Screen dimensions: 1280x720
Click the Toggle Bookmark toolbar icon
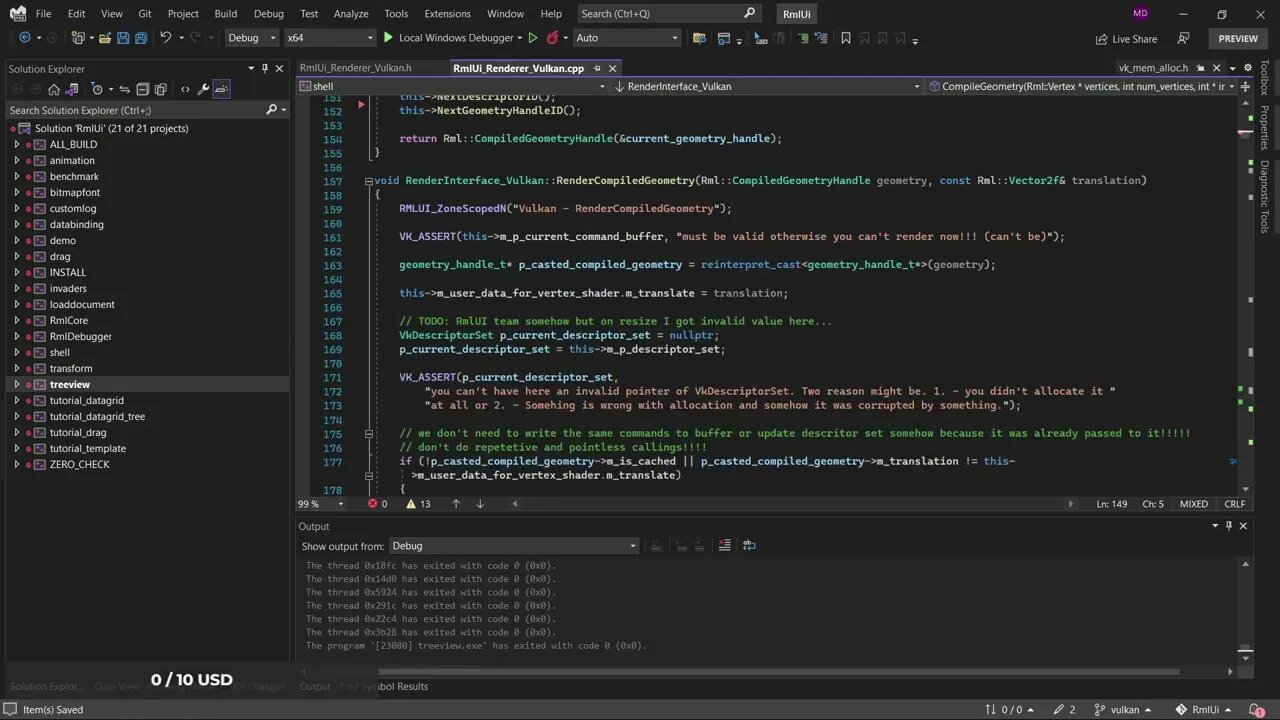point(846,38)
